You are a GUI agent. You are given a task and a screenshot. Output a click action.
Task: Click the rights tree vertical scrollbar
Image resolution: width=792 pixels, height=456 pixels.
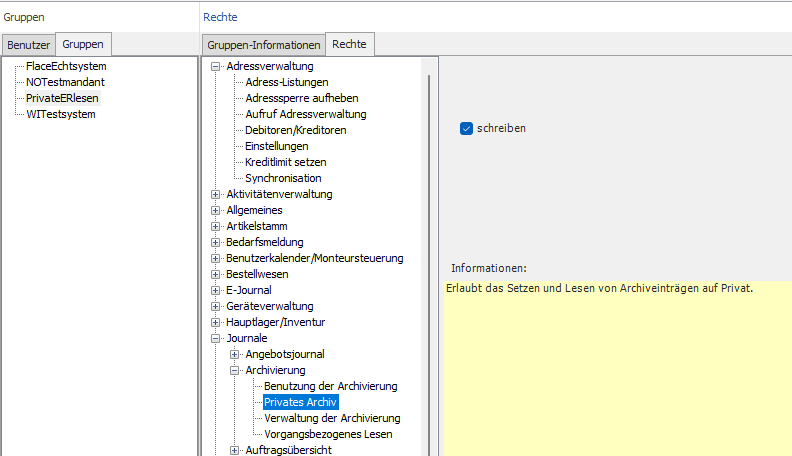(429, 265)
